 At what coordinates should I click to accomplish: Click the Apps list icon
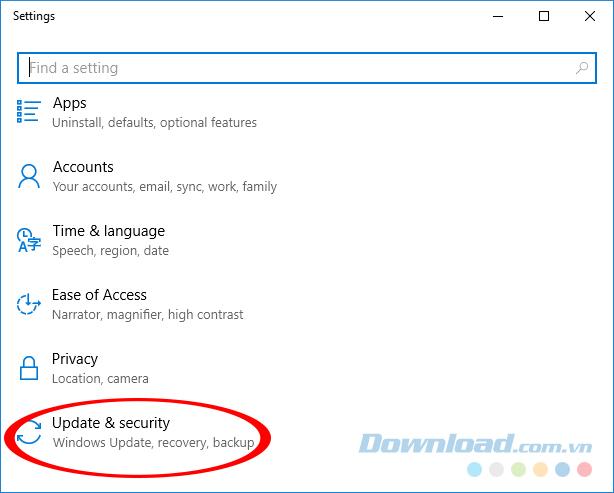(x=29, y=112)
